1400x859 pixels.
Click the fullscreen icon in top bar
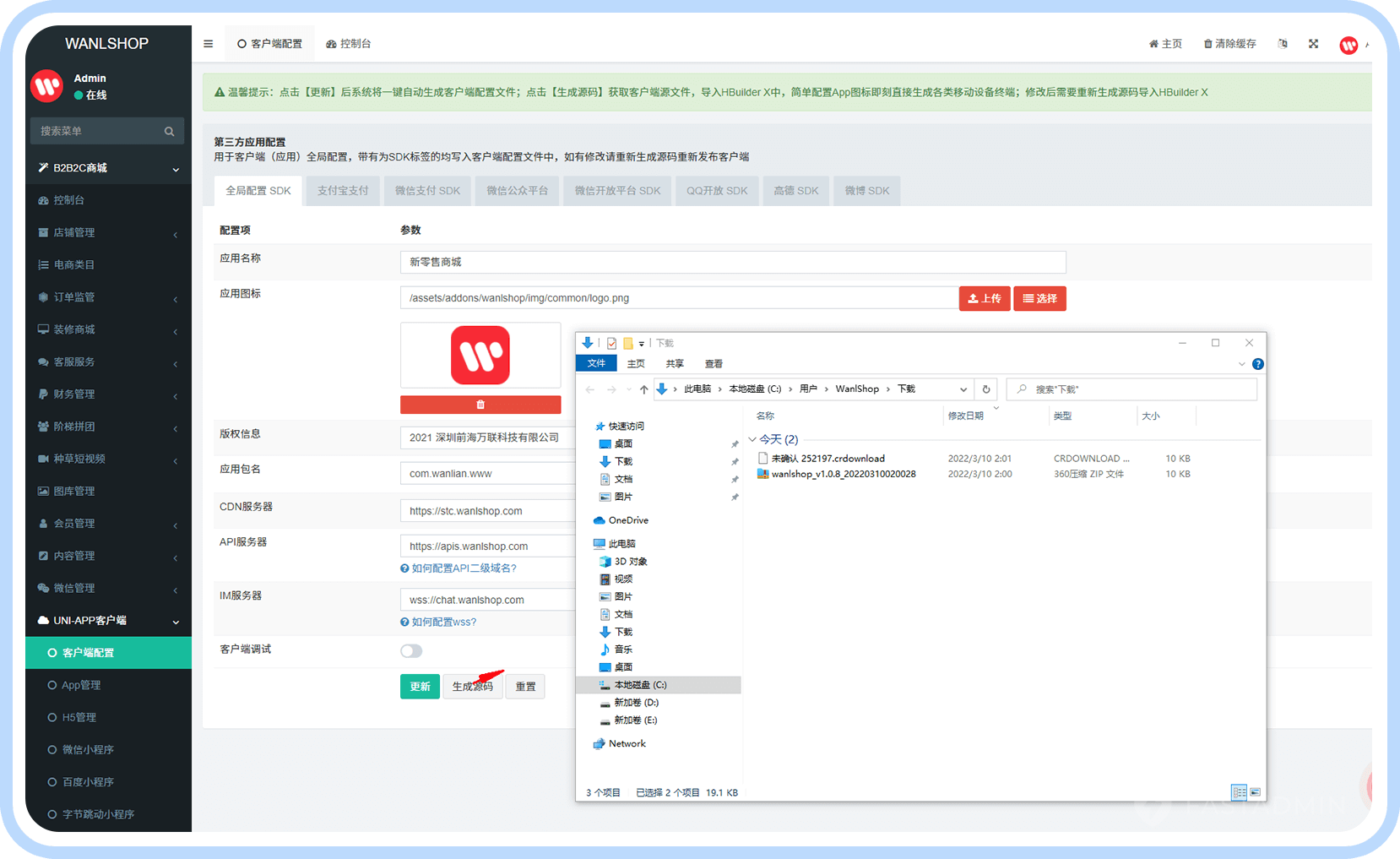pos(1313,44)
